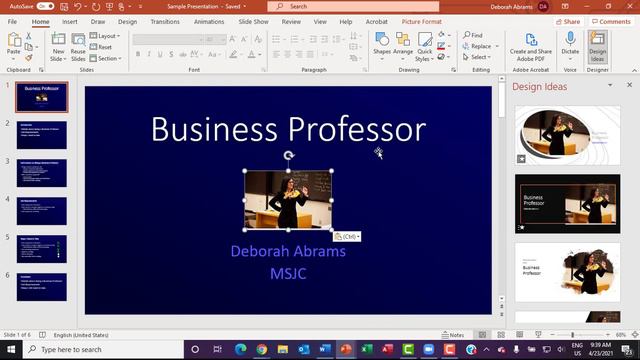640x360 pixels.
Task: Click Fit slide to window icon
Action: point(635,335)
